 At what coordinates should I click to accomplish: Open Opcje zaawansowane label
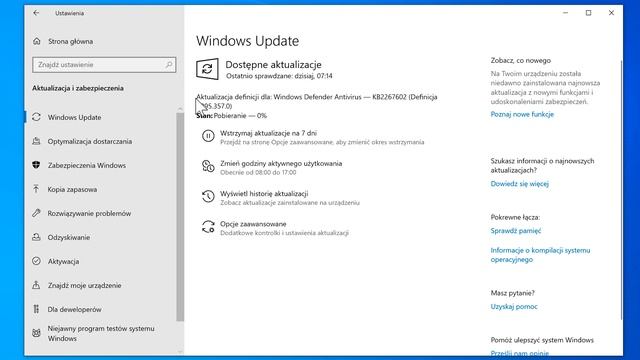click(x=253, y=224)
